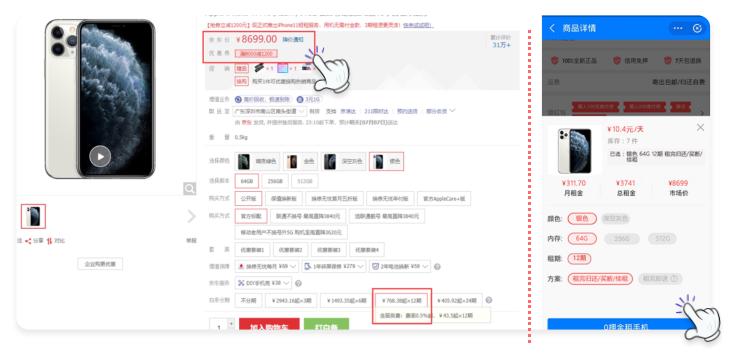Select 256G memory in the mobile rental sheet
Screen dimensions: 734x361
622,239
